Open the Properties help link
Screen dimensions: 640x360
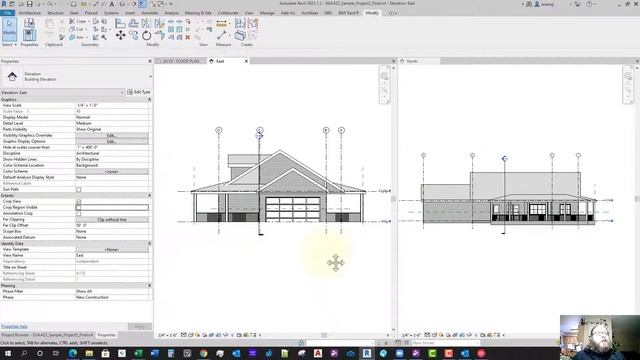coord(14,327)
